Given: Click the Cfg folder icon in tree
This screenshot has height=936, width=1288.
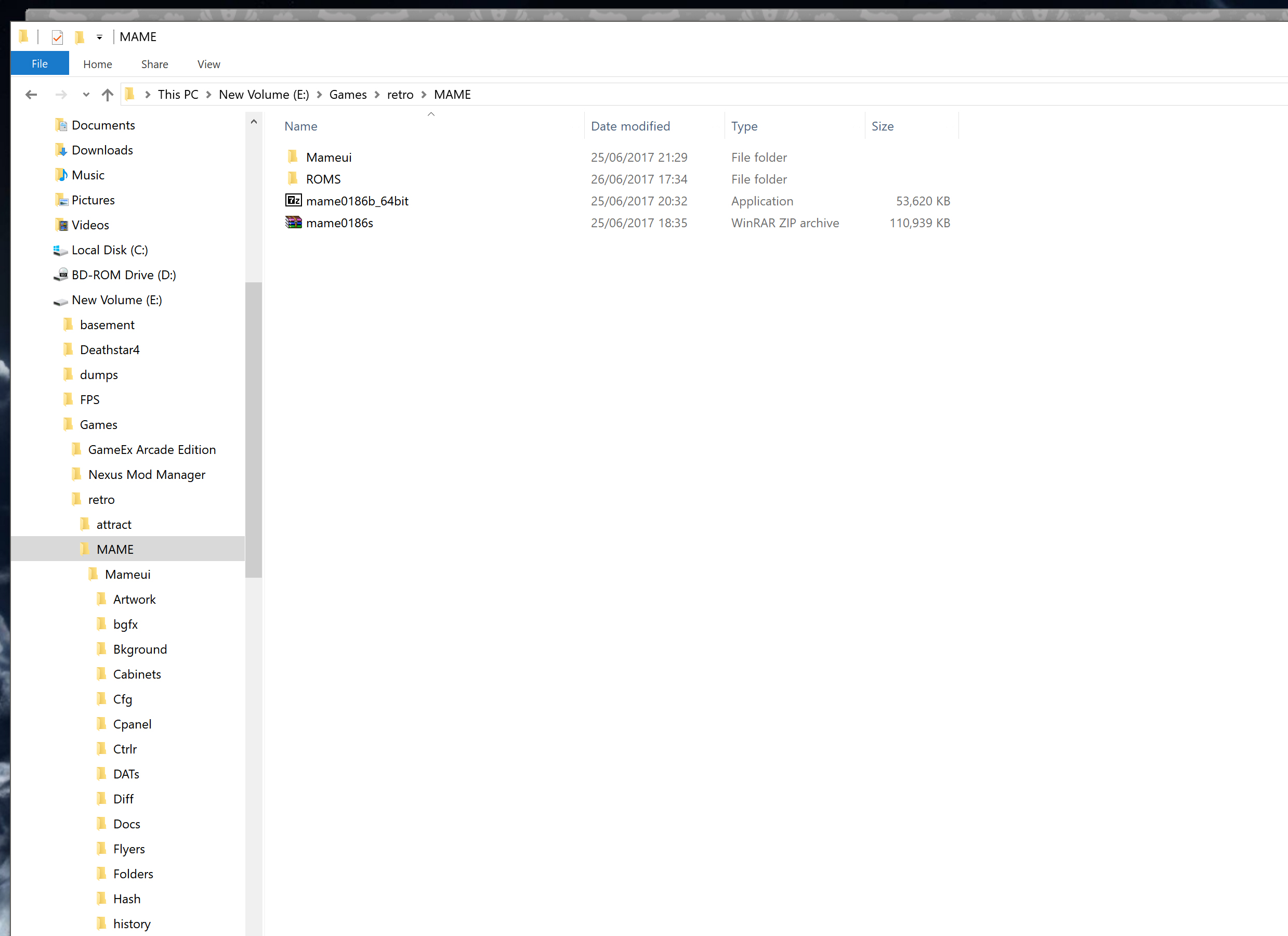Looking at the screenshot, I should click(102, 699).
